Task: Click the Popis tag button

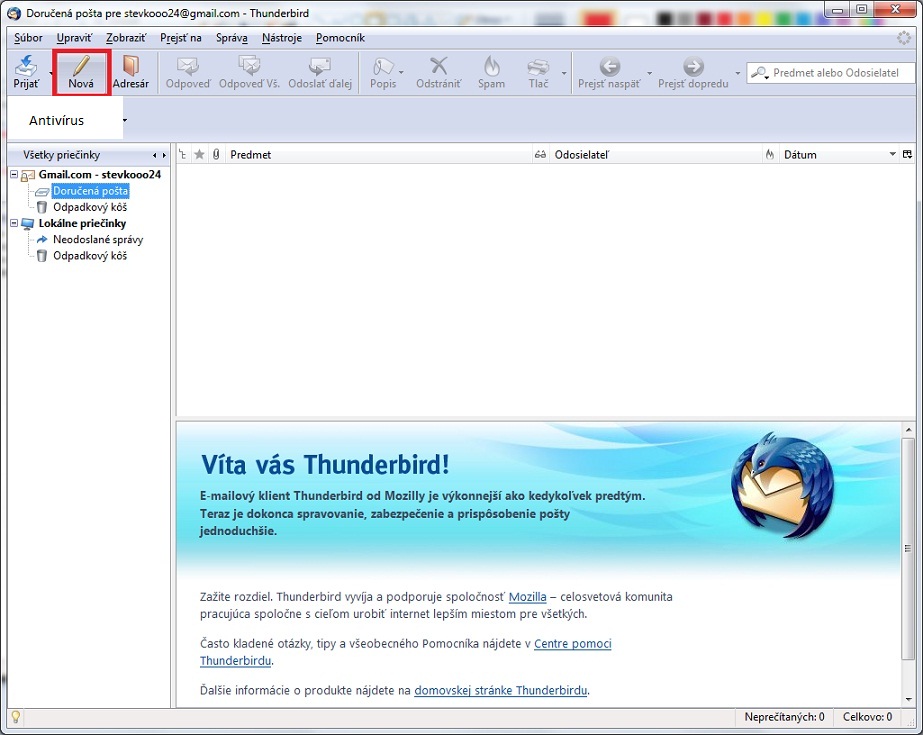Action: [383, 72]
